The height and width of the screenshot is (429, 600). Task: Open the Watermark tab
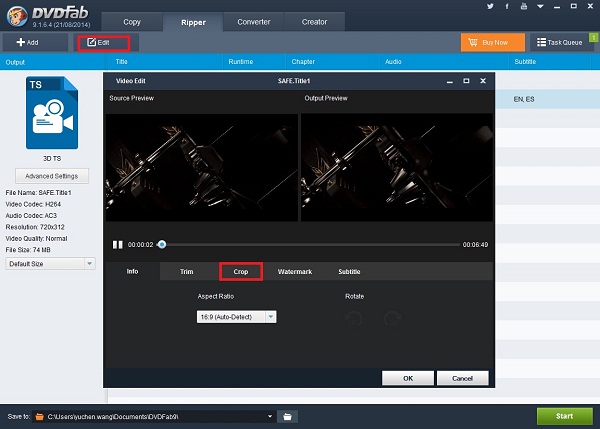click(295, 271)
